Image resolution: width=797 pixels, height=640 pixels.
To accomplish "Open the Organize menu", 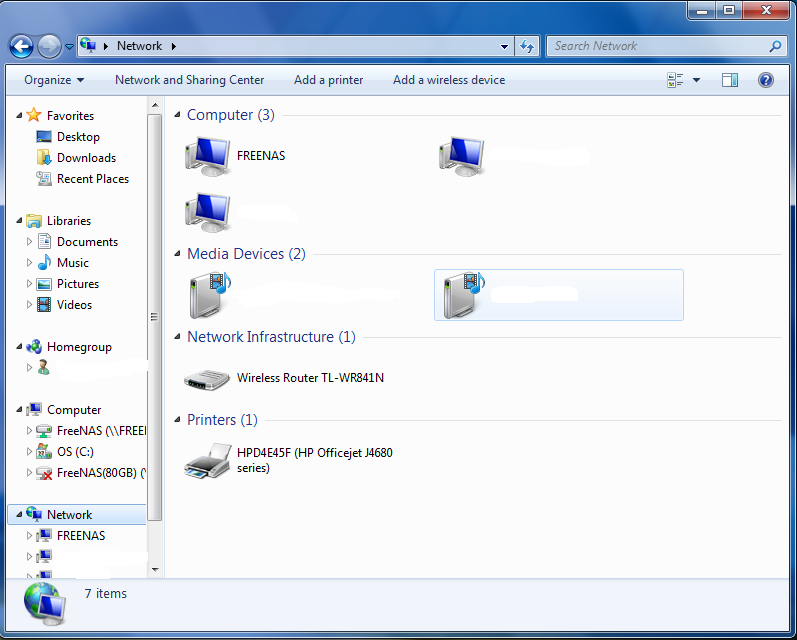I will (54, 80).
